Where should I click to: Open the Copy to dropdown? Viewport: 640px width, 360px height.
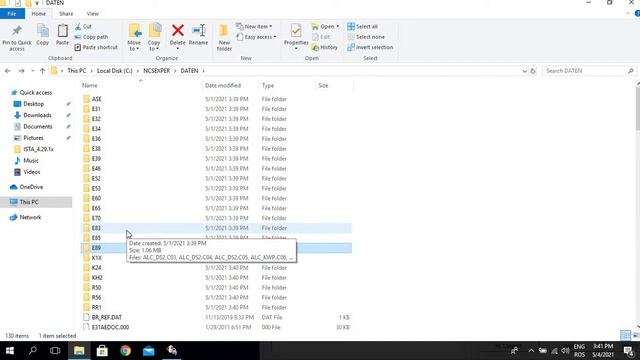pyautogui.click(x=154, y=37)
